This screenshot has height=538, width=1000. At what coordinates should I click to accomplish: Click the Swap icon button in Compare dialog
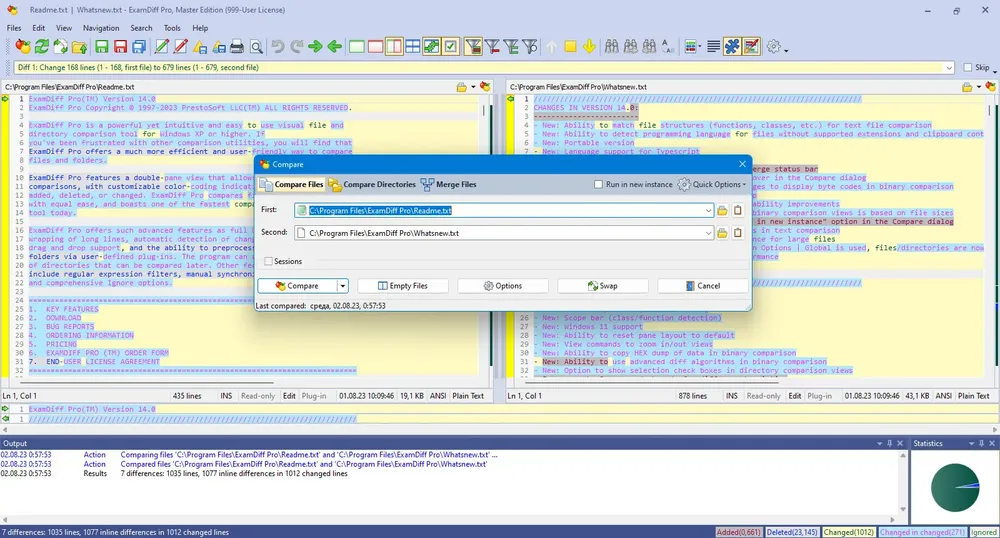click(x=603, y=286)
